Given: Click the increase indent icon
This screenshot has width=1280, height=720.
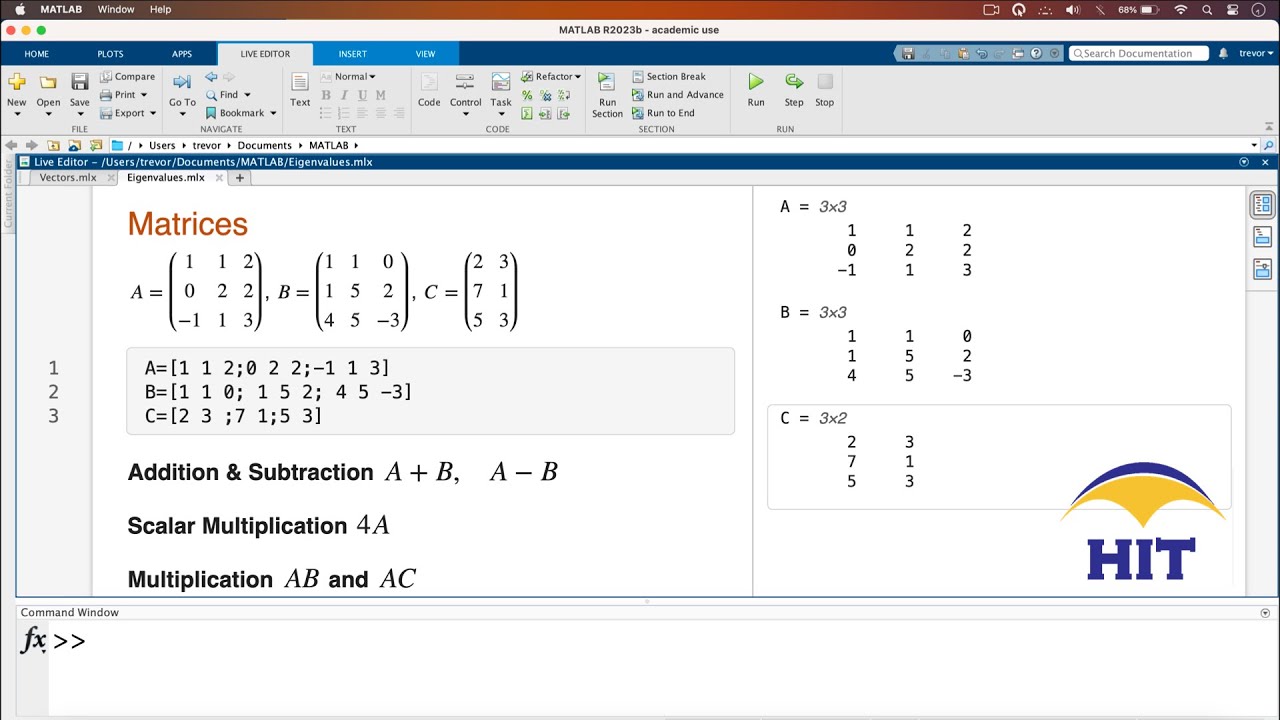Looking at the screenshot, I should (545, 114).
